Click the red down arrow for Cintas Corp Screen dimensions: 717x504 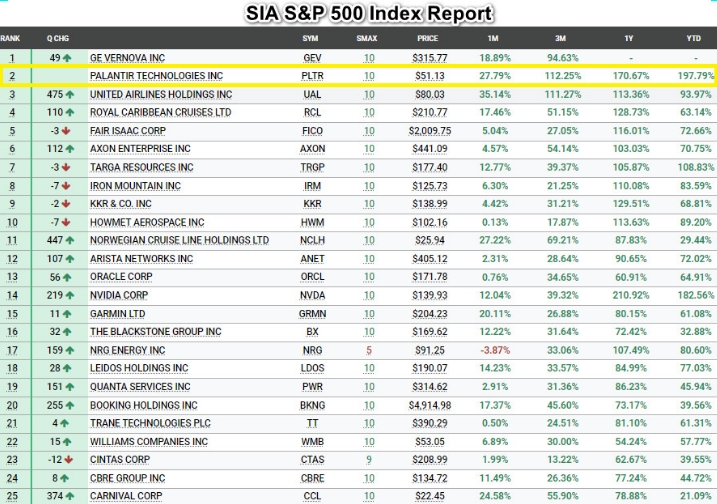(x=66, y=460)
